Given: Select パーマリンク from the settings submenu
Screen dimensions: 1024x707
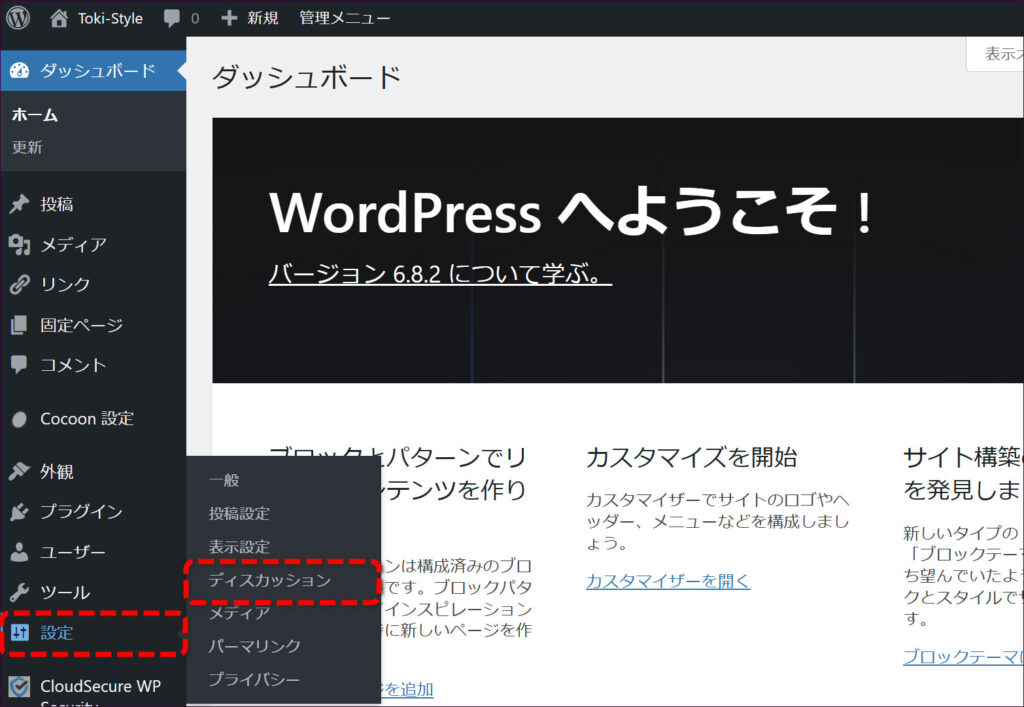Looking at the screenshot, I should click(254, 646).
